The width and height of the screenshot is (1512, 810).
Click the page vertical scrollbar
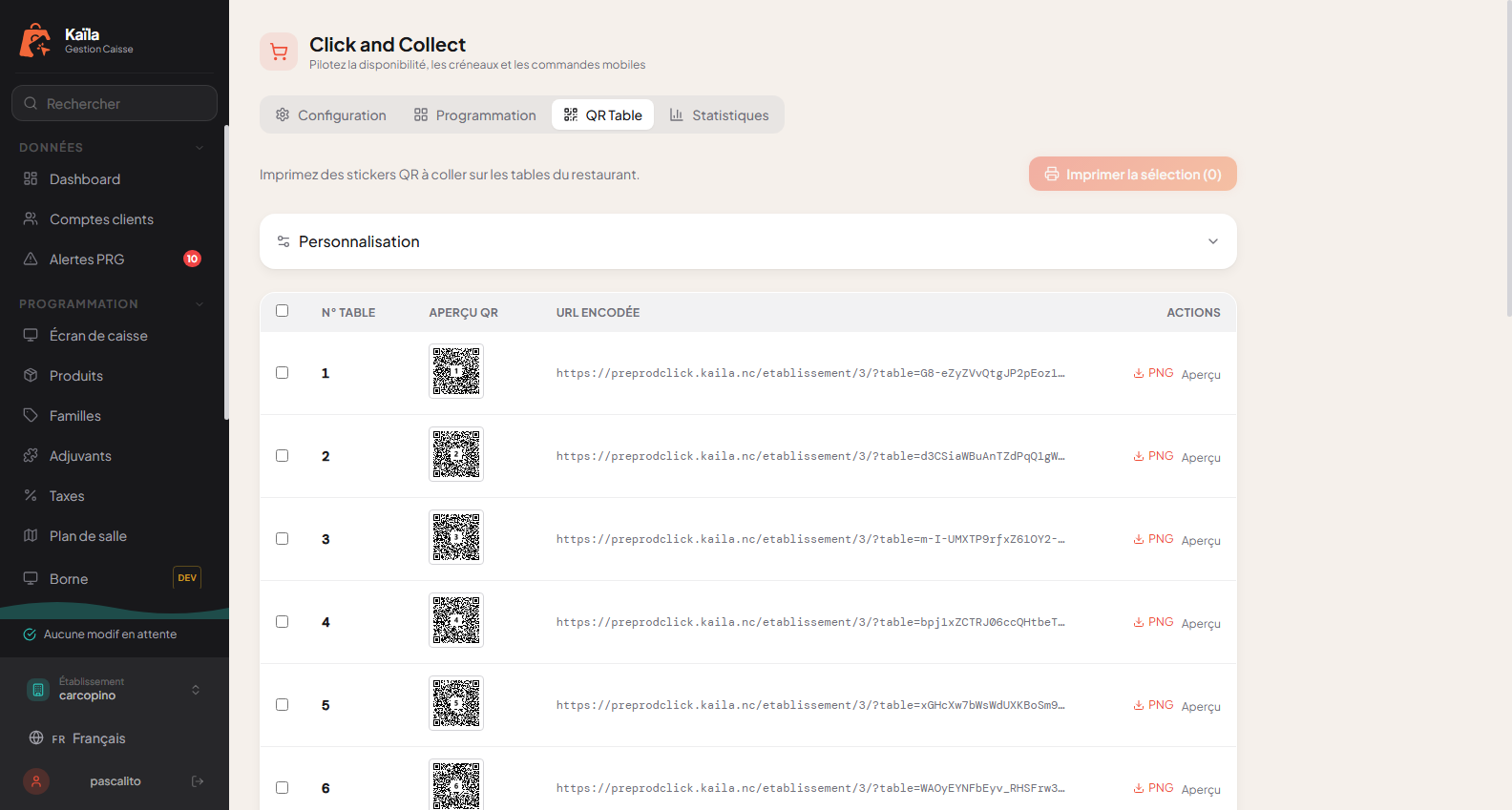tap(1508, 157)
